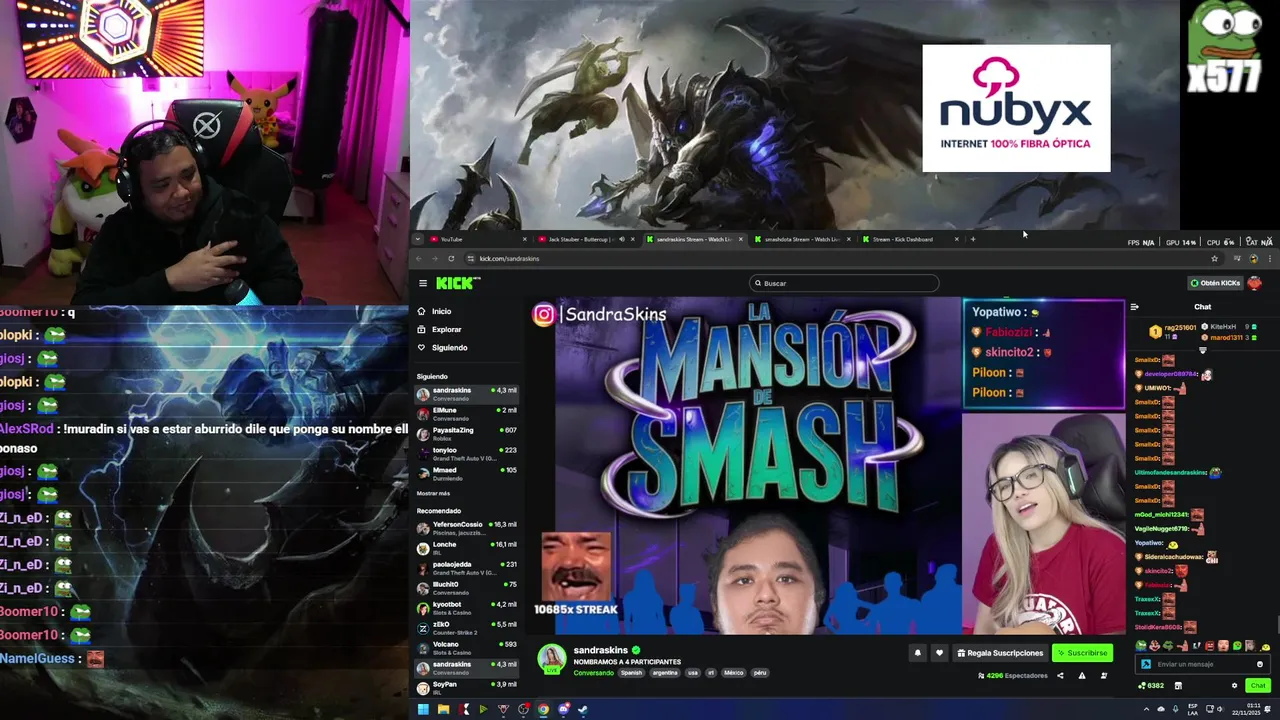Screen dimensions: 1280x720
Task: Collapse the chat panel with arrow icon
Action: pyautogui.click(x=1134, y=307)
